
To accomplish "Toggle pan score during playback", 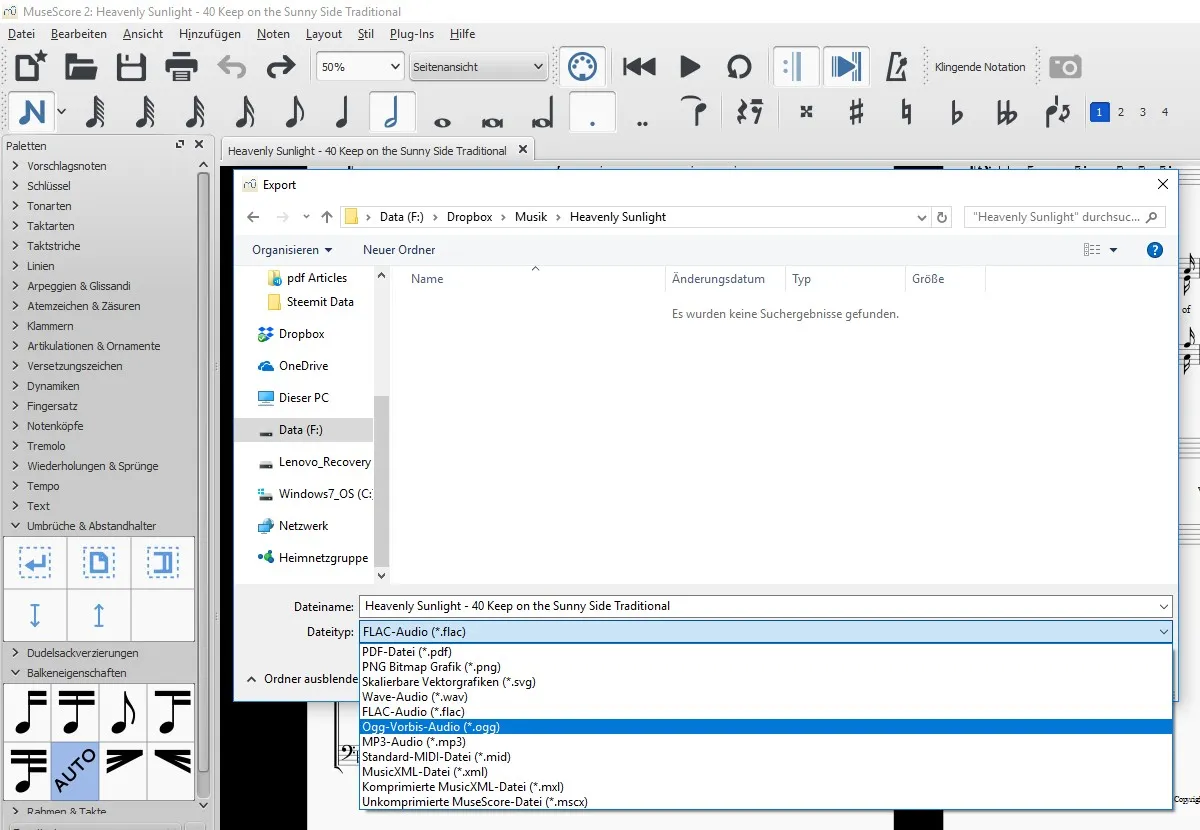I will point(846,67).
